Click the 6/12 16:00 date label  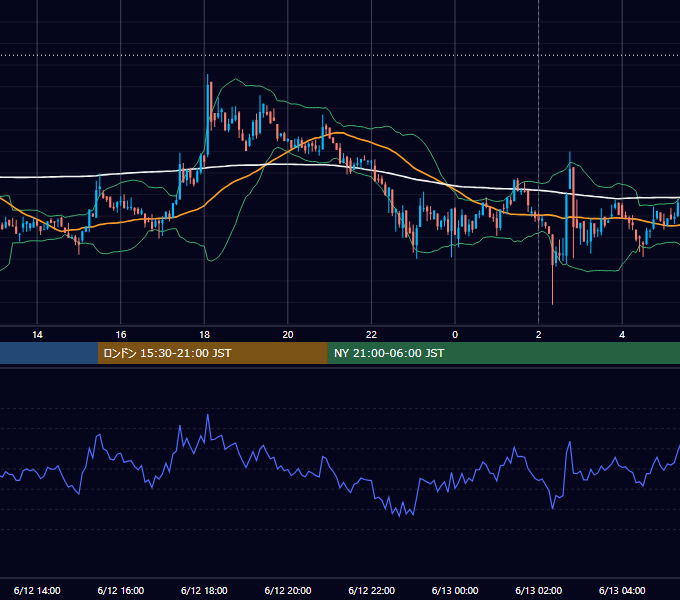coord(121,590)
